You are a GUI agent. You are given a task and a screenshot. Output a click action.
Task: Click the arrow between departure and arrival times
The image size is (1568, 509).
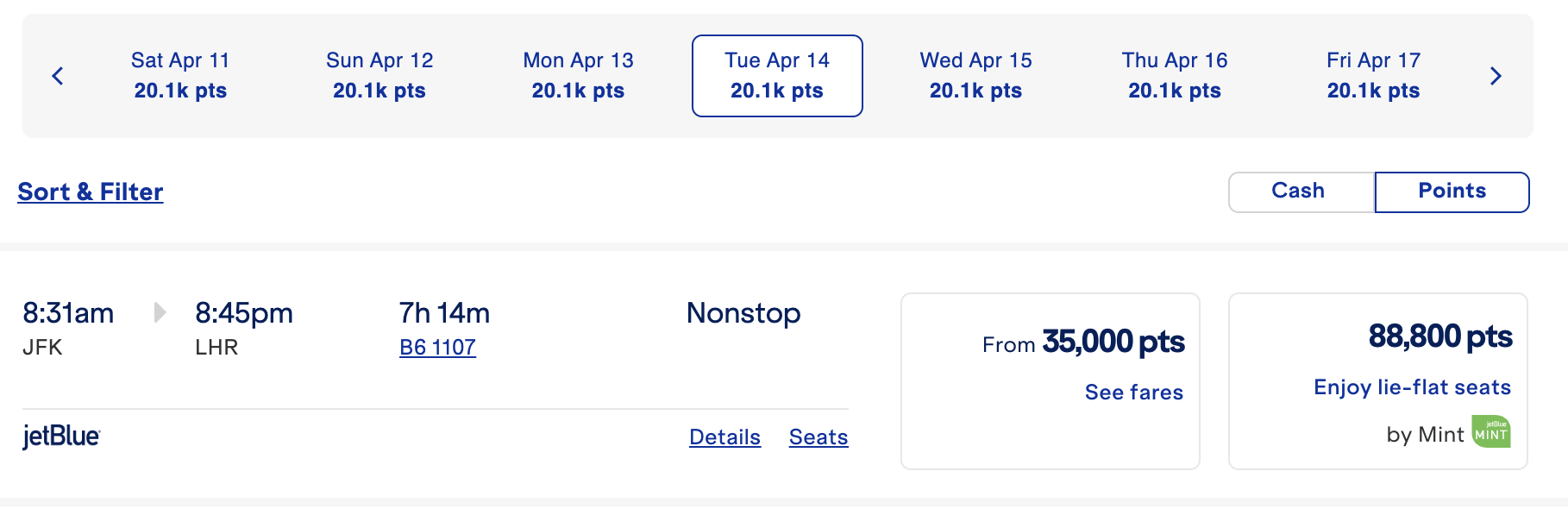point(160,314)
